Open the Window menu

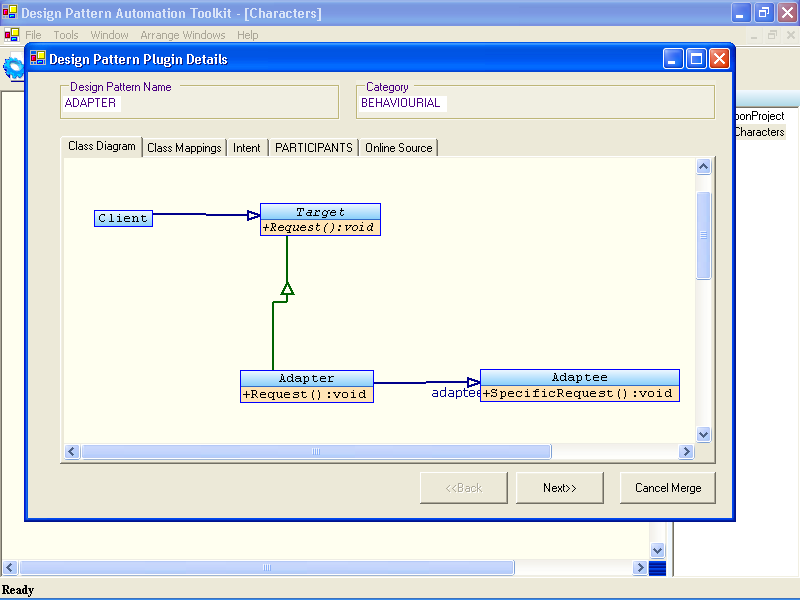click(109, 35)
